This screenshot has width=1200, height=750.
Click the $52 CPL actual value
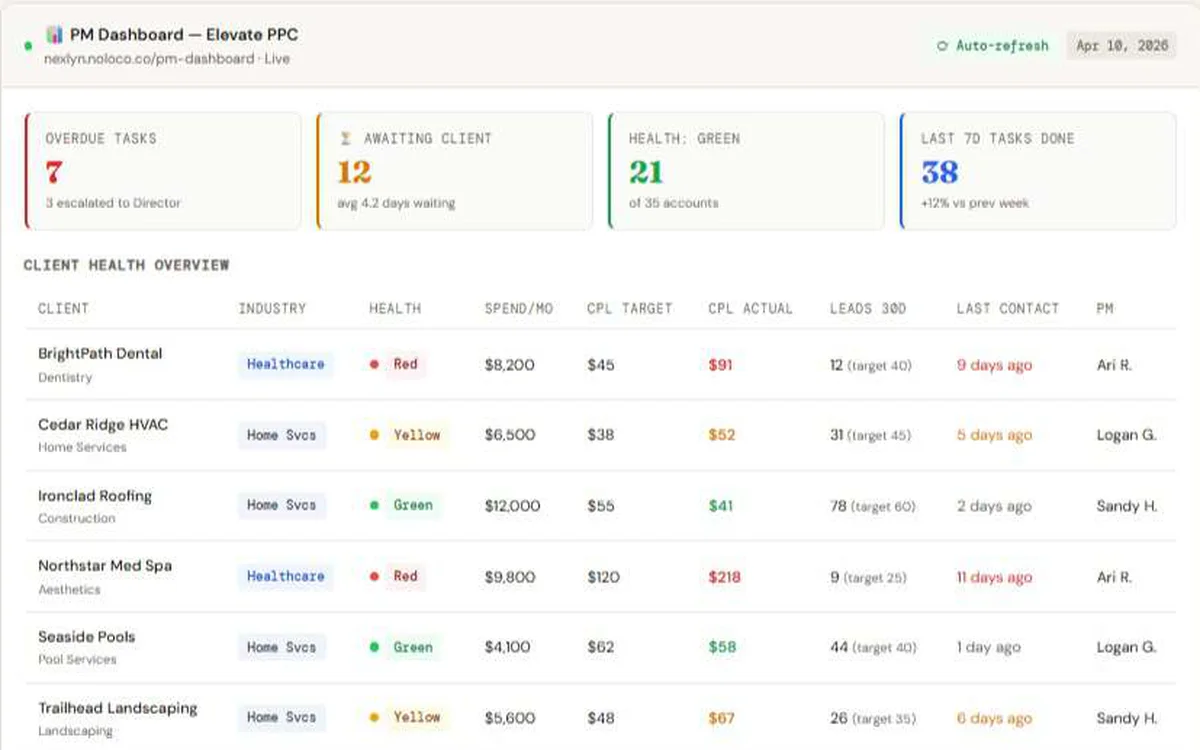(722, 435)
